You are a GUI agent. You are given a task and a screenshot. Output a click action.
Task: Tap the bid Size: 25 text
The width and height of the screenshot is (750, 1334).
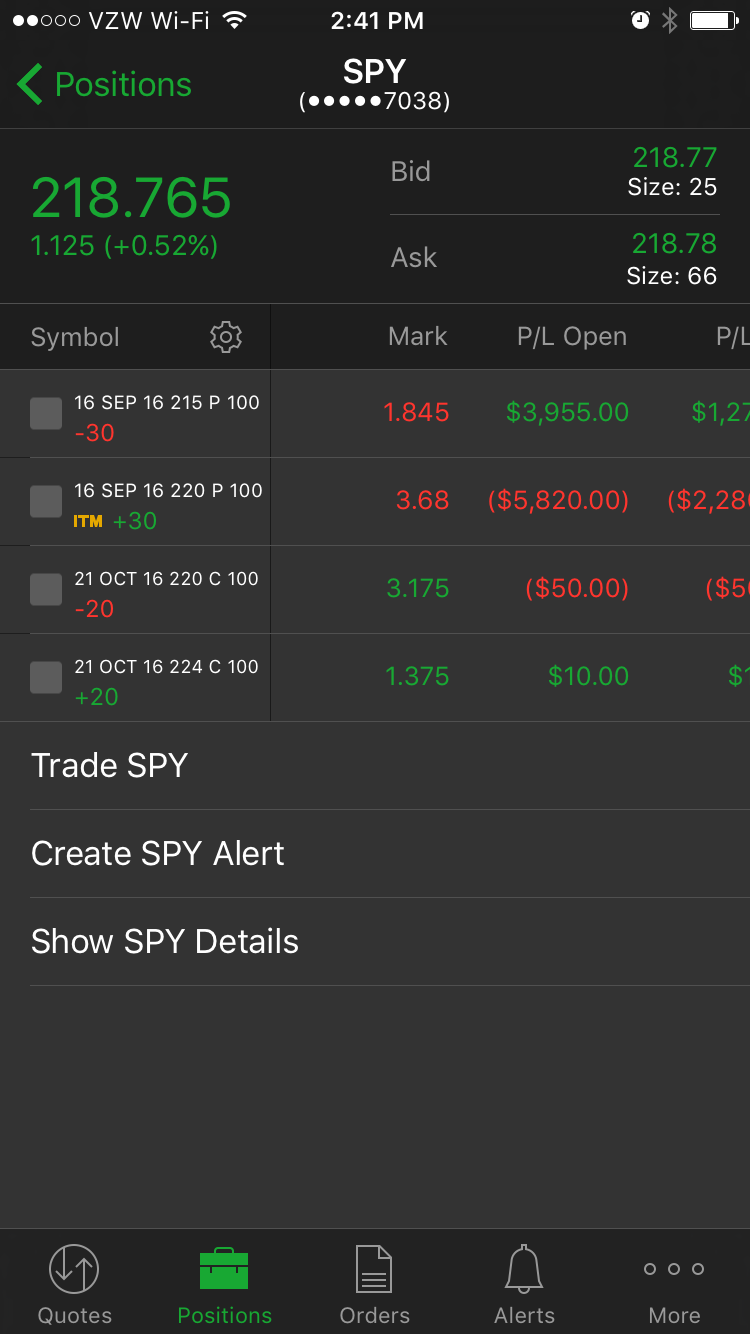click(x=673, y=187)
